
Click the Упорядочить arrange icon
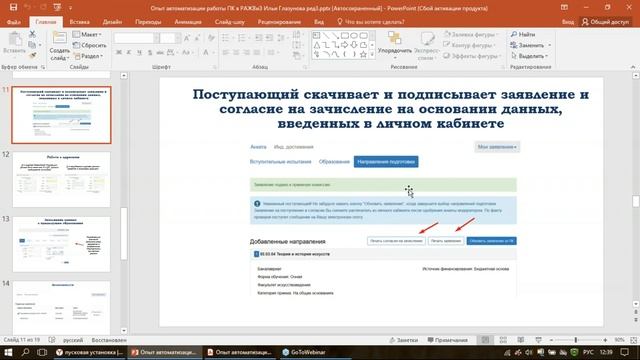click(394, 38)
